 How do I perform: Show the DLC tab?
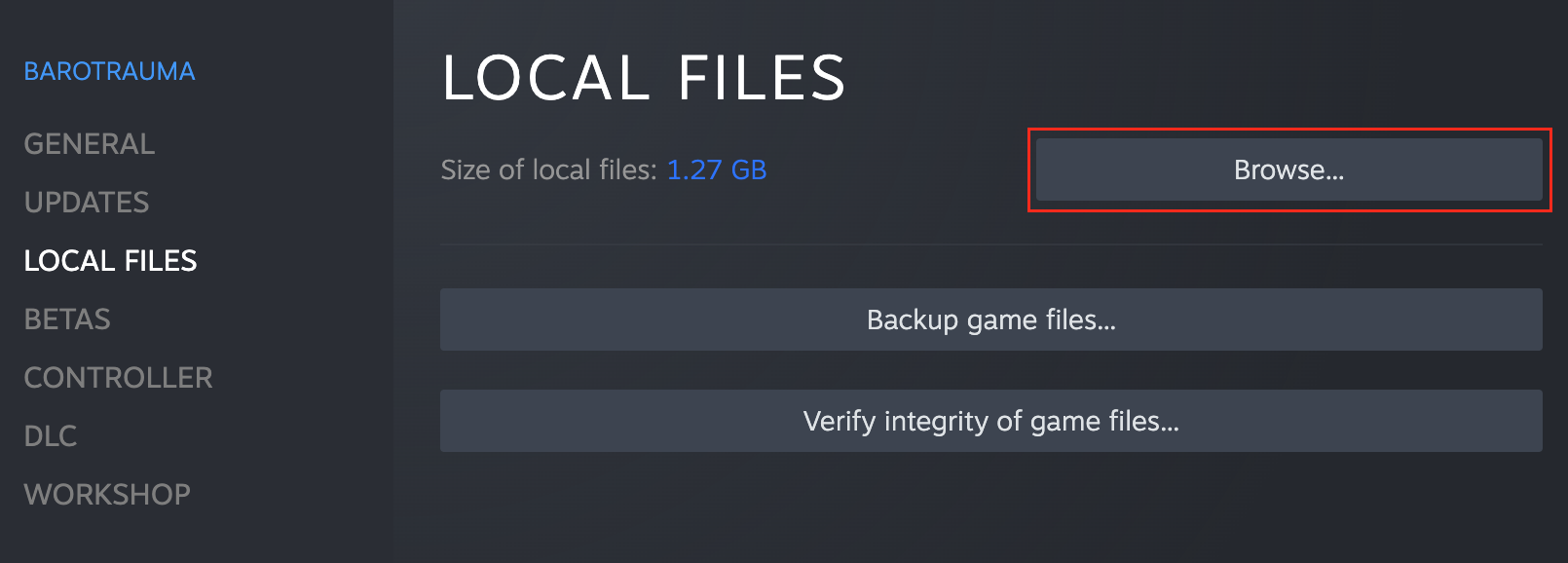(x=51, y=436)
